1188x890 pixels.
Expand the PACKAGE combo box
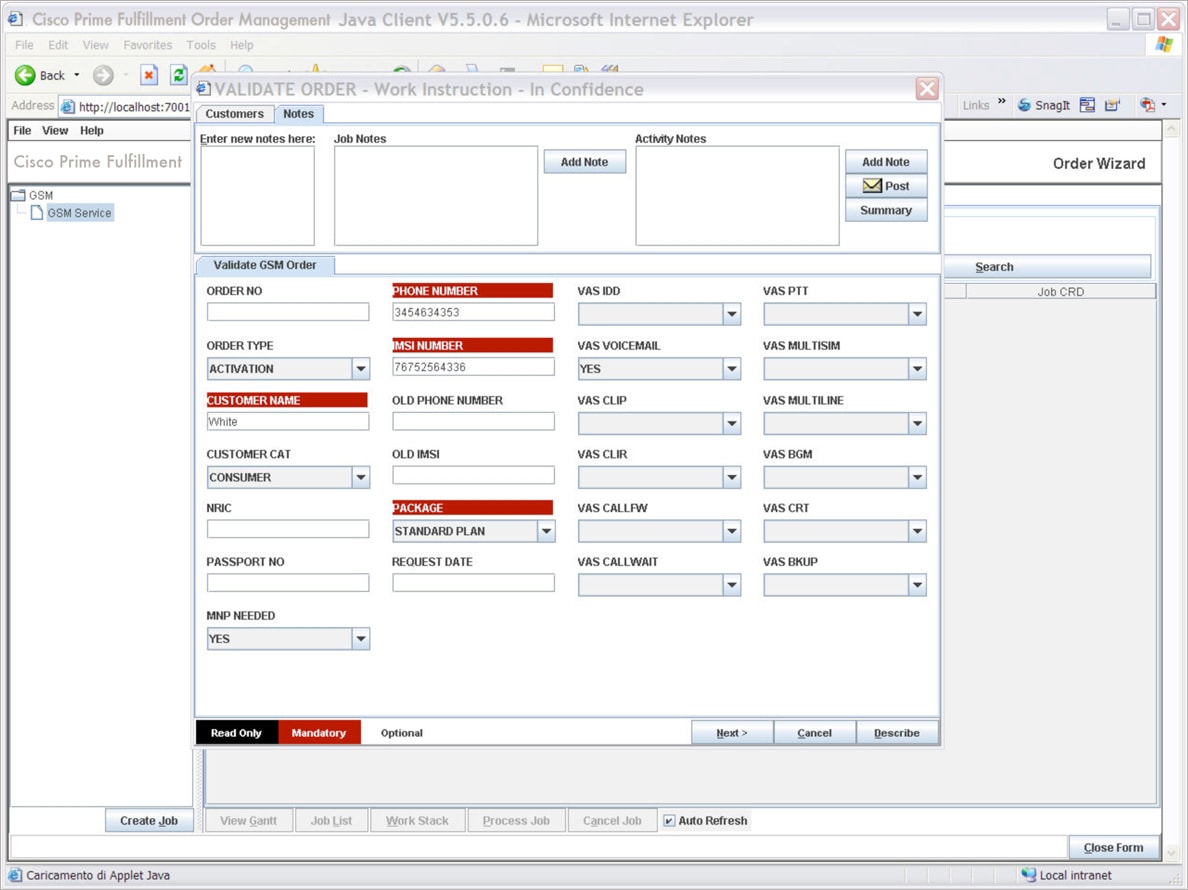tap(546, 532)
